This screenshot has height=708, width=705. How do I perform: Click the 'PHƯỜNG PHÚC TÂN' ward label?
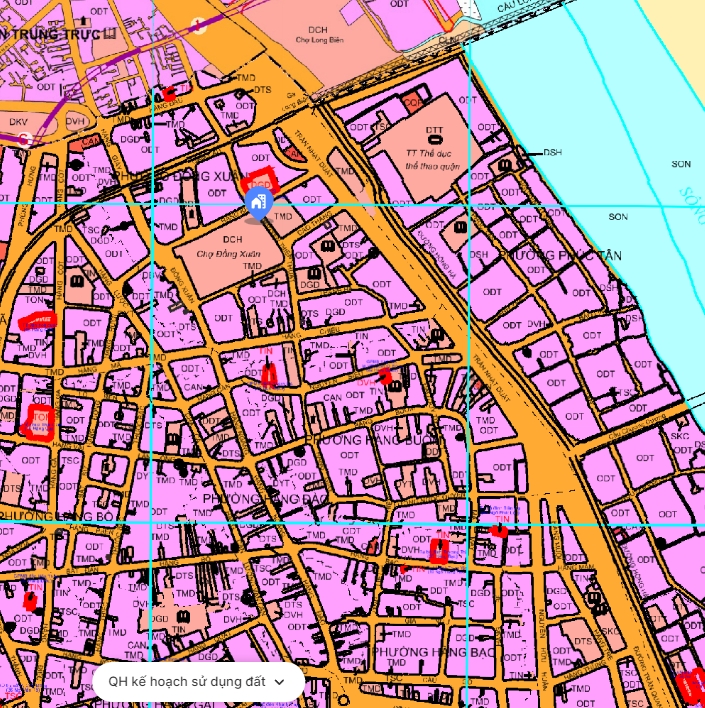[560, 256]
